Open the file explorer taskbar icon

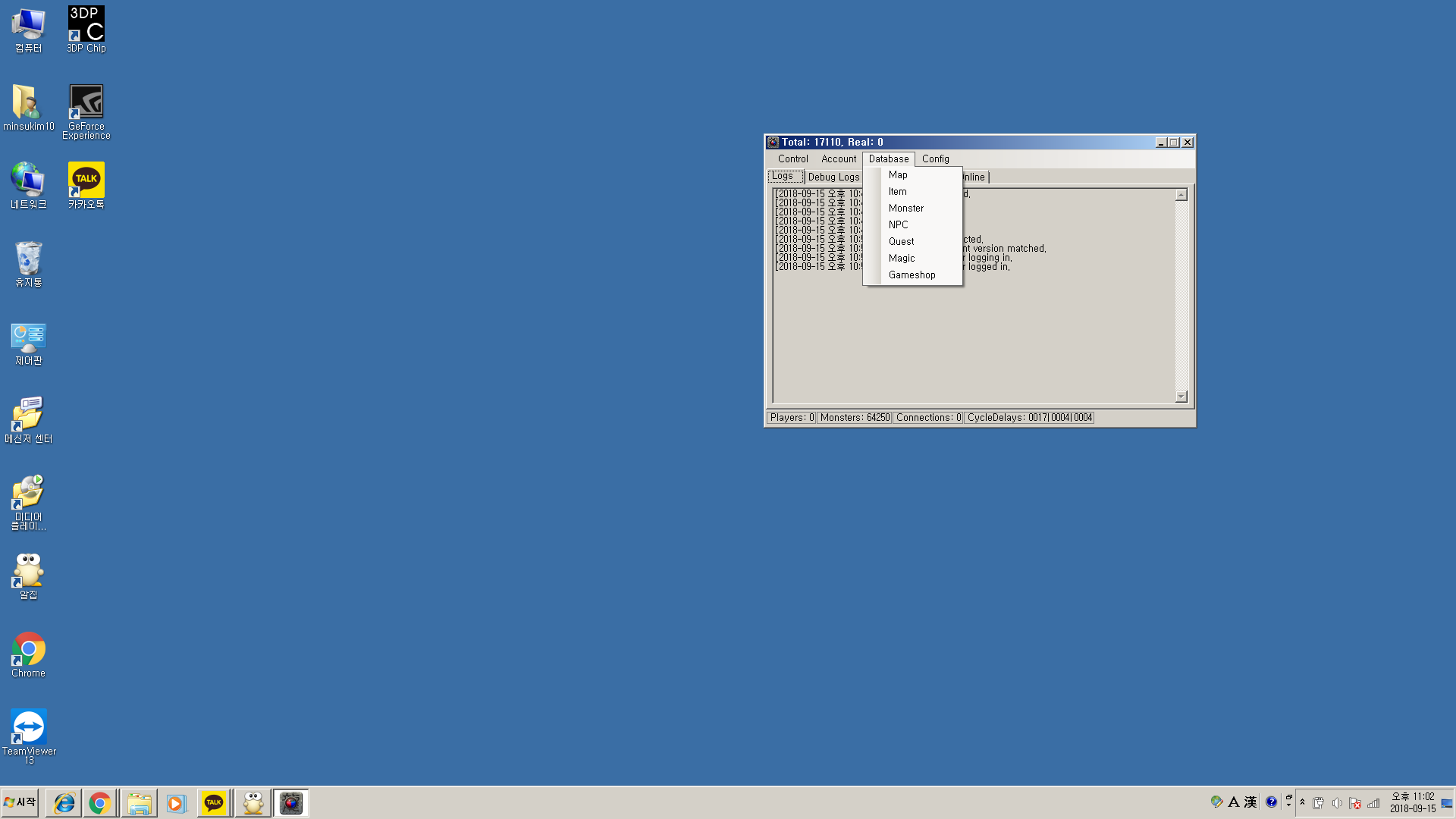[139, 803]
